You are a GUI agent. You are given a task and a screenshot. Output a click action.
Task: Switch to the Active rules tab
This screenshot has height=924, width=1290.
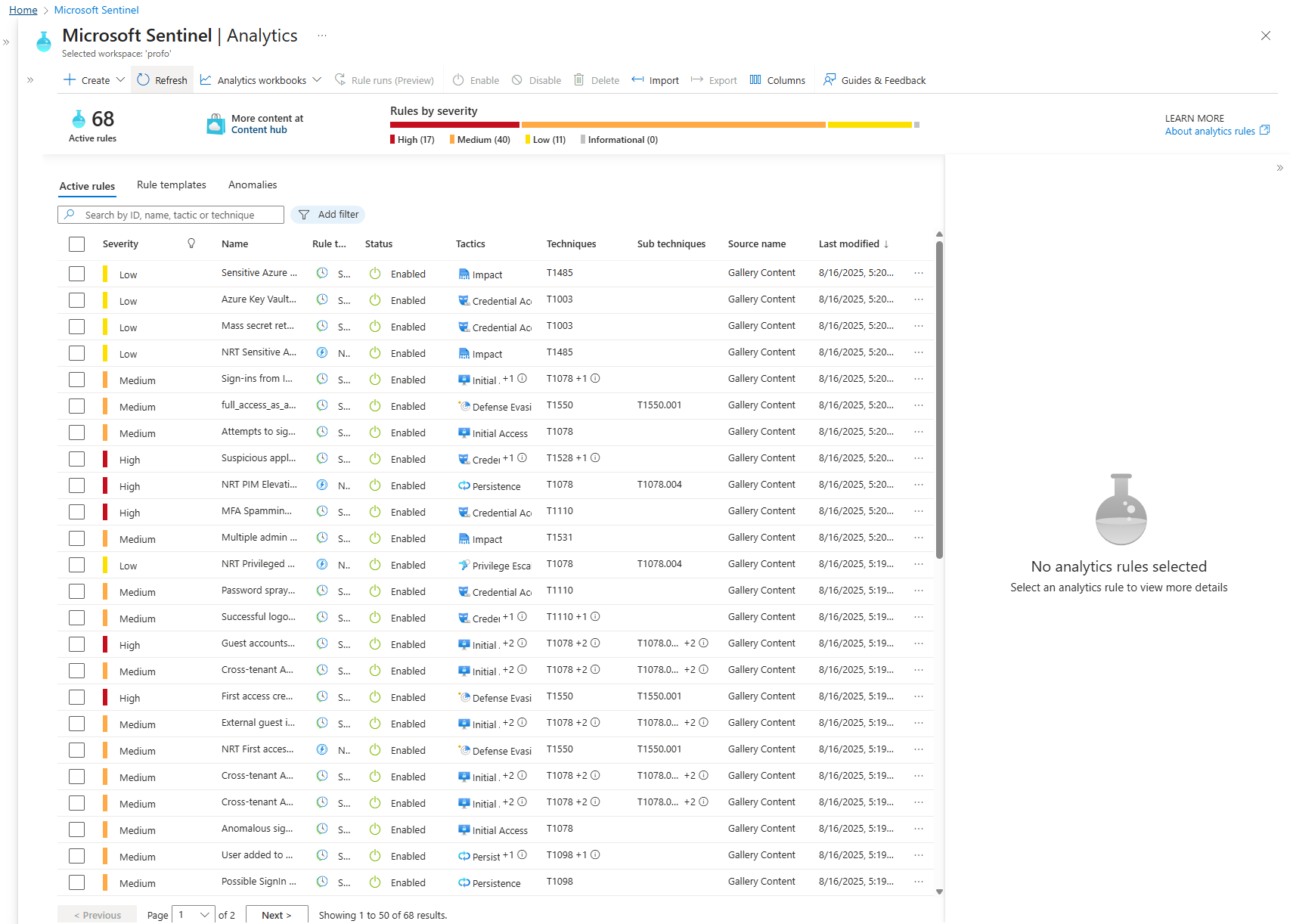click(87, 186)
